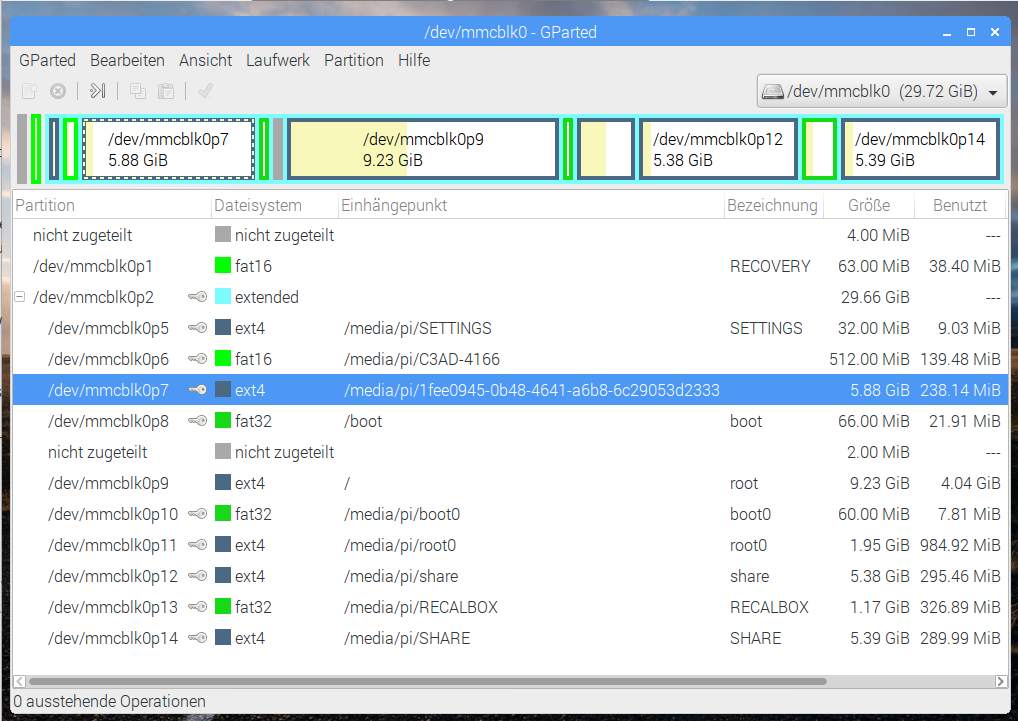Click the Paste partition toolbar icon
The image size is (1018, 721).
click(166, 91)
